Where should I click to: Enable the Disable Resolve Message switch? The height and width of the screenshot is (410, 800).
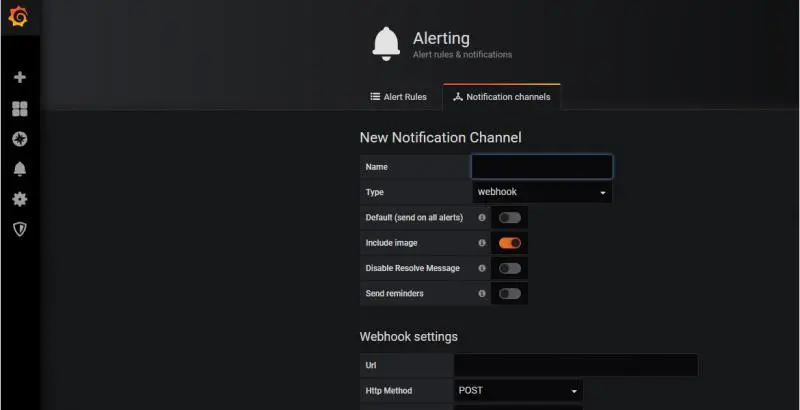[x=510, y=268]
